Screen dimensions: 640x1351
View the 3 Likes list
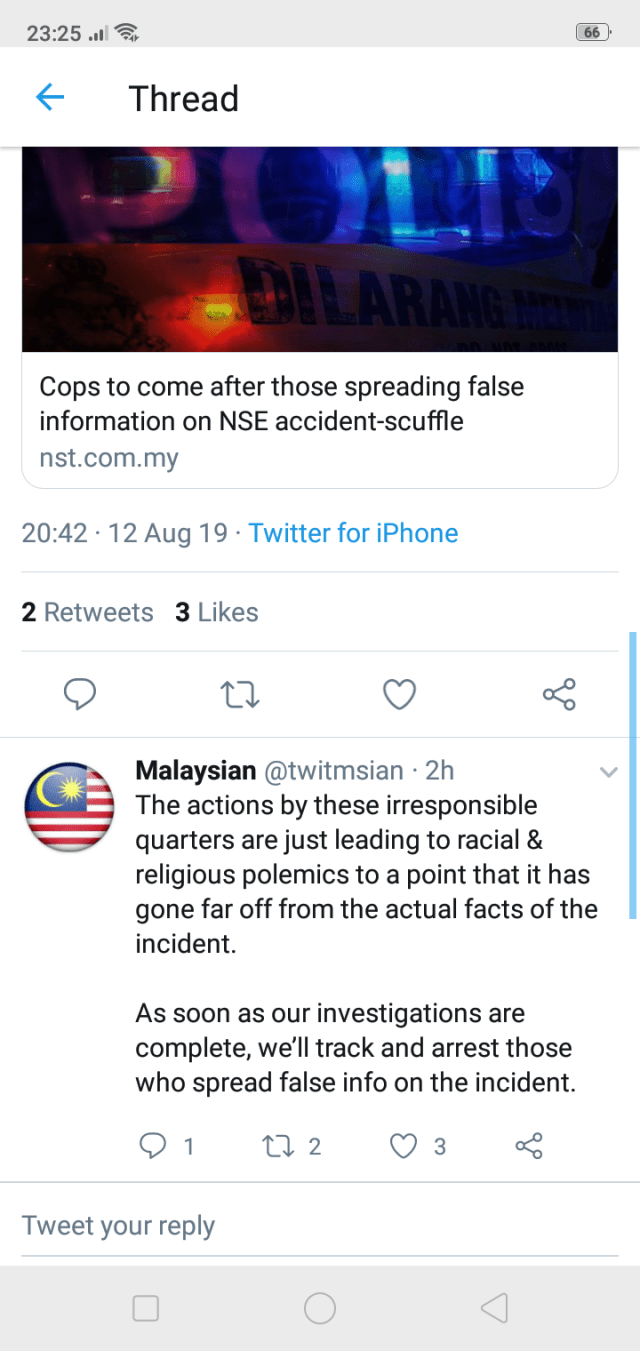(217, 612)
